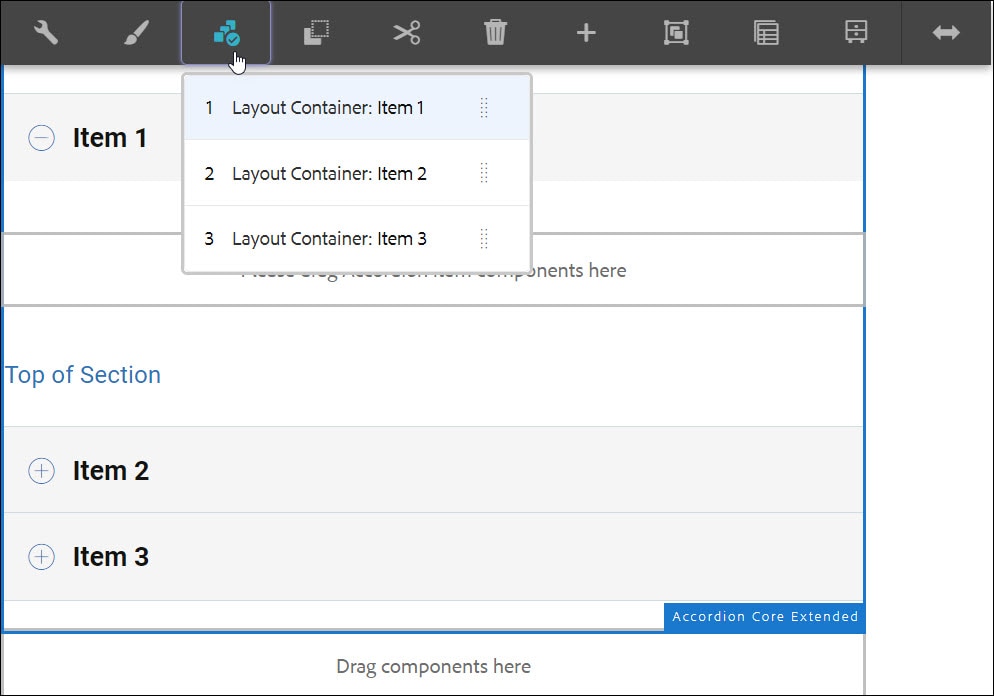This screenshot has width=994, height=696.
Task: Delete component with trash icon
Action: (x=496, y=32)
